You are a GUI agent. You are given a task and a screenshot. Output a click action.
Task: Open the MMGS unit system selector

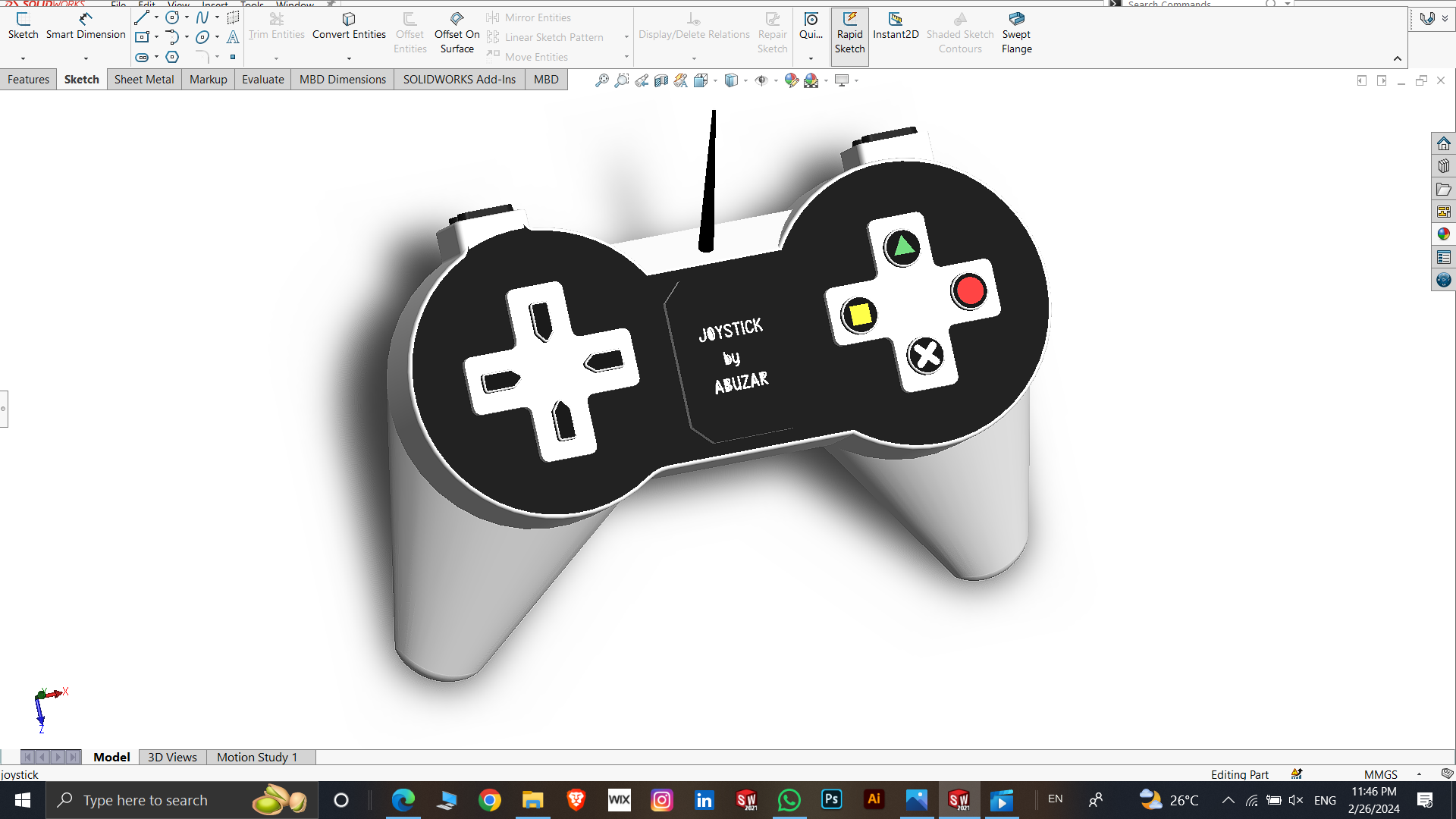point(1380,774)
